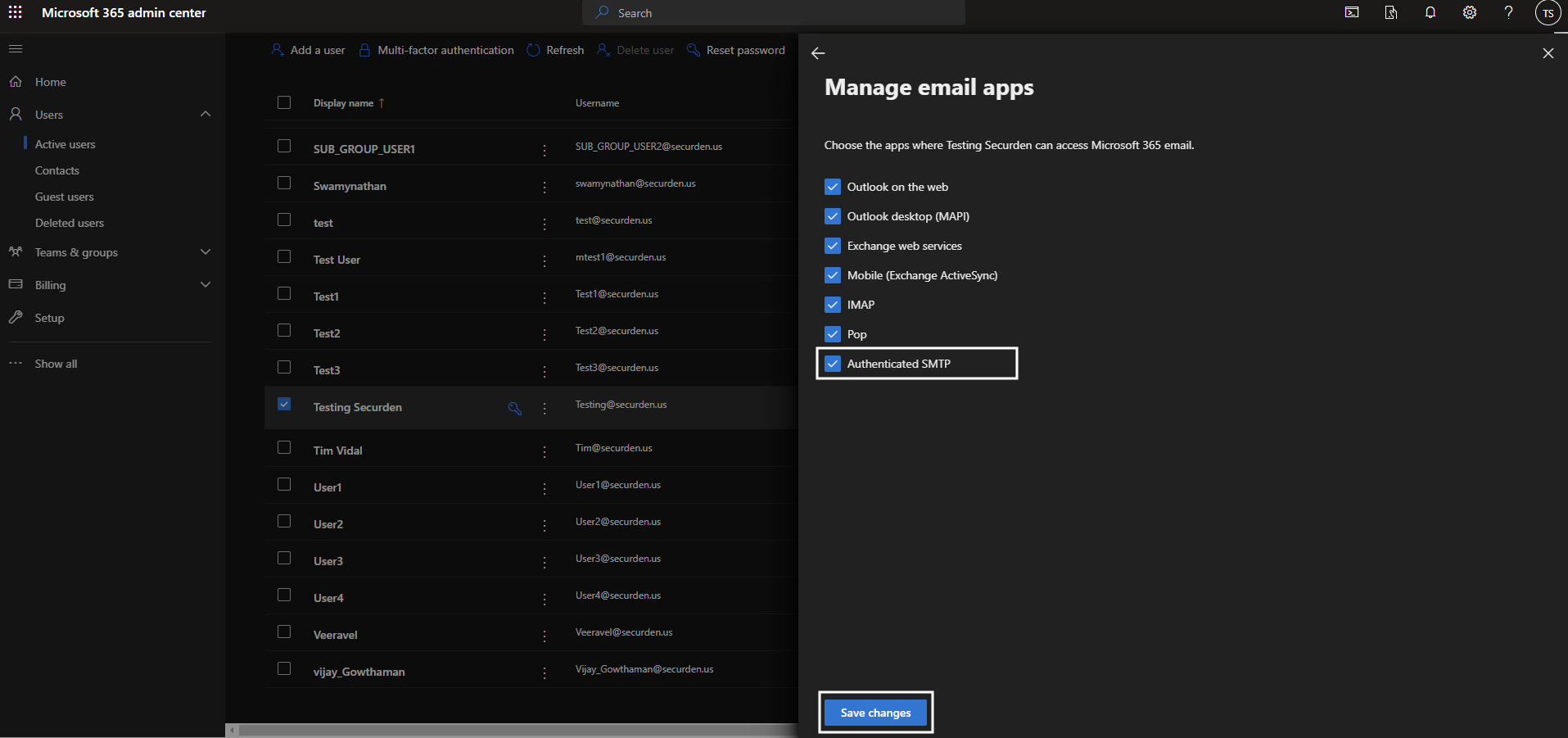Uncheck Outlook desktop (MAPI)
The width and height of the screenshot is (1568, 738).
833,216
